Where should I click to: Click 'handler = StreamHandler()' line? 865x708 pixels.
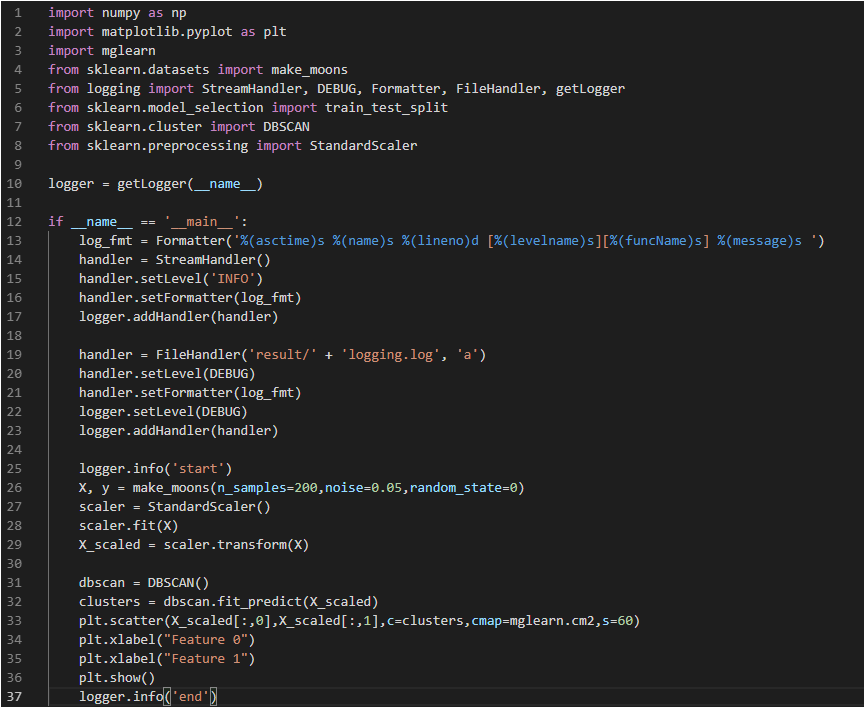[x=174, y=260]
